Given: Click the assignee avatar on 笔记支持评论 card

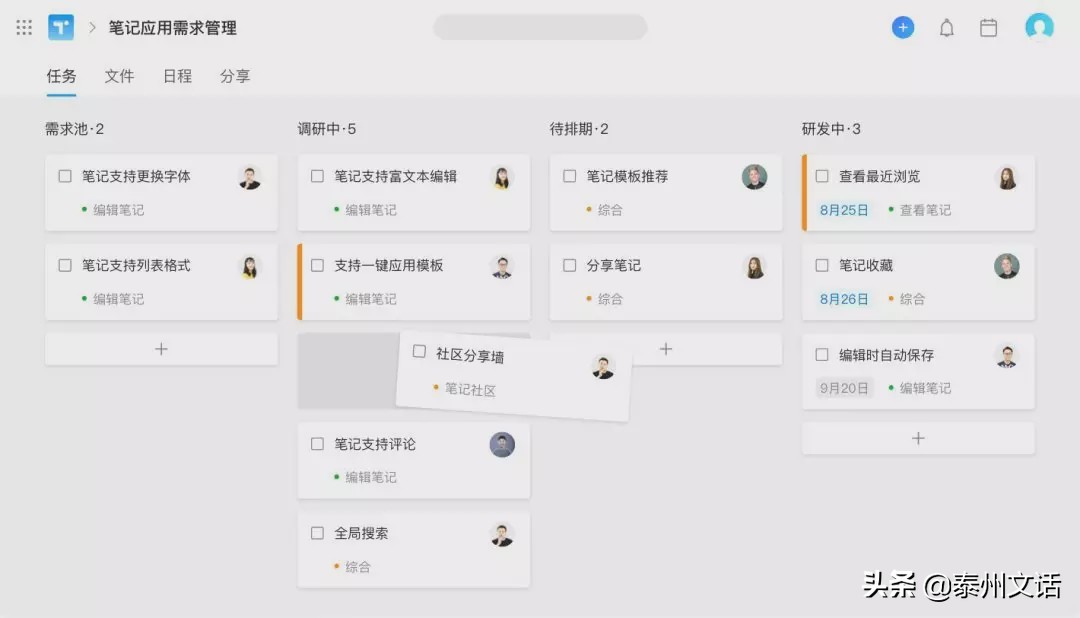Looking at the screenshot, I should pyautogui.click(x=502, y=444).
